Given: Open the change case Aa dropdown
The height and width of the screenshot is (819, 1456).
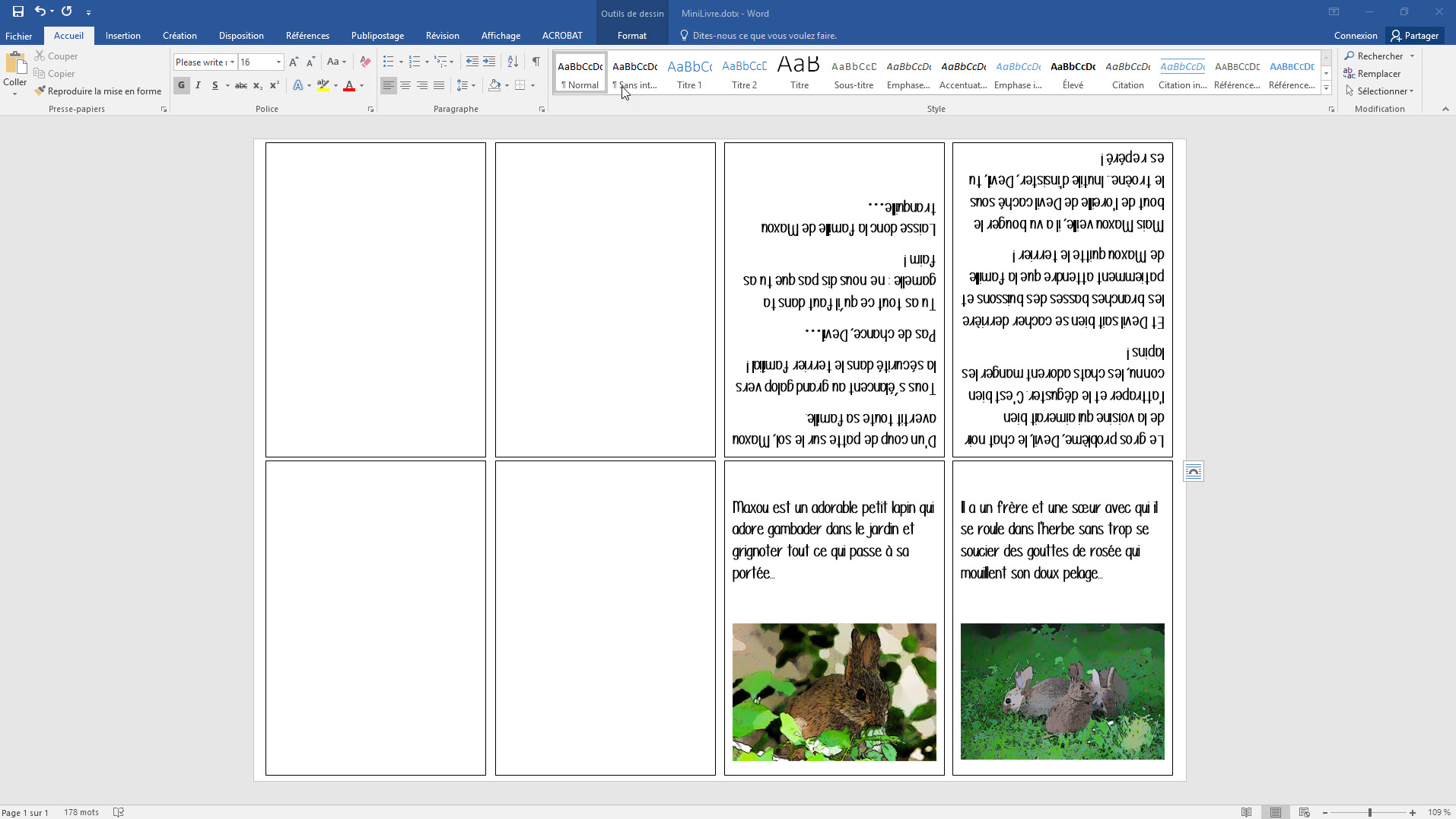Looking at the screenshot, I should coord(336,62).
